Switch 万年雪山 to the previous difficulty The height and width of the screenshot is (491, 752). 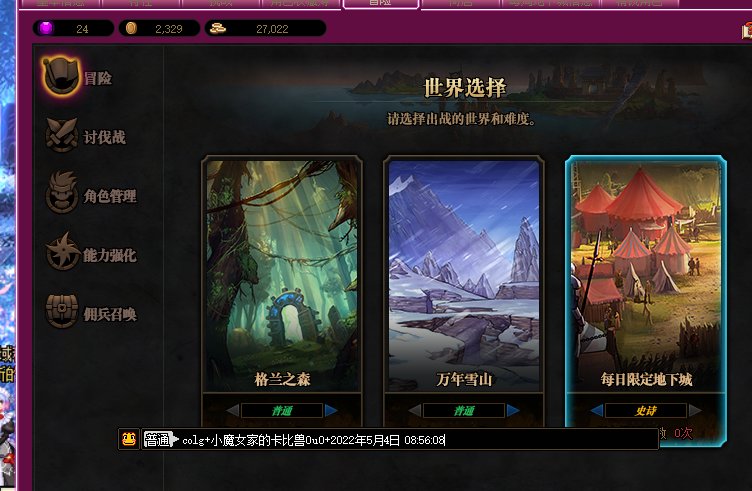tap(415, 410)
